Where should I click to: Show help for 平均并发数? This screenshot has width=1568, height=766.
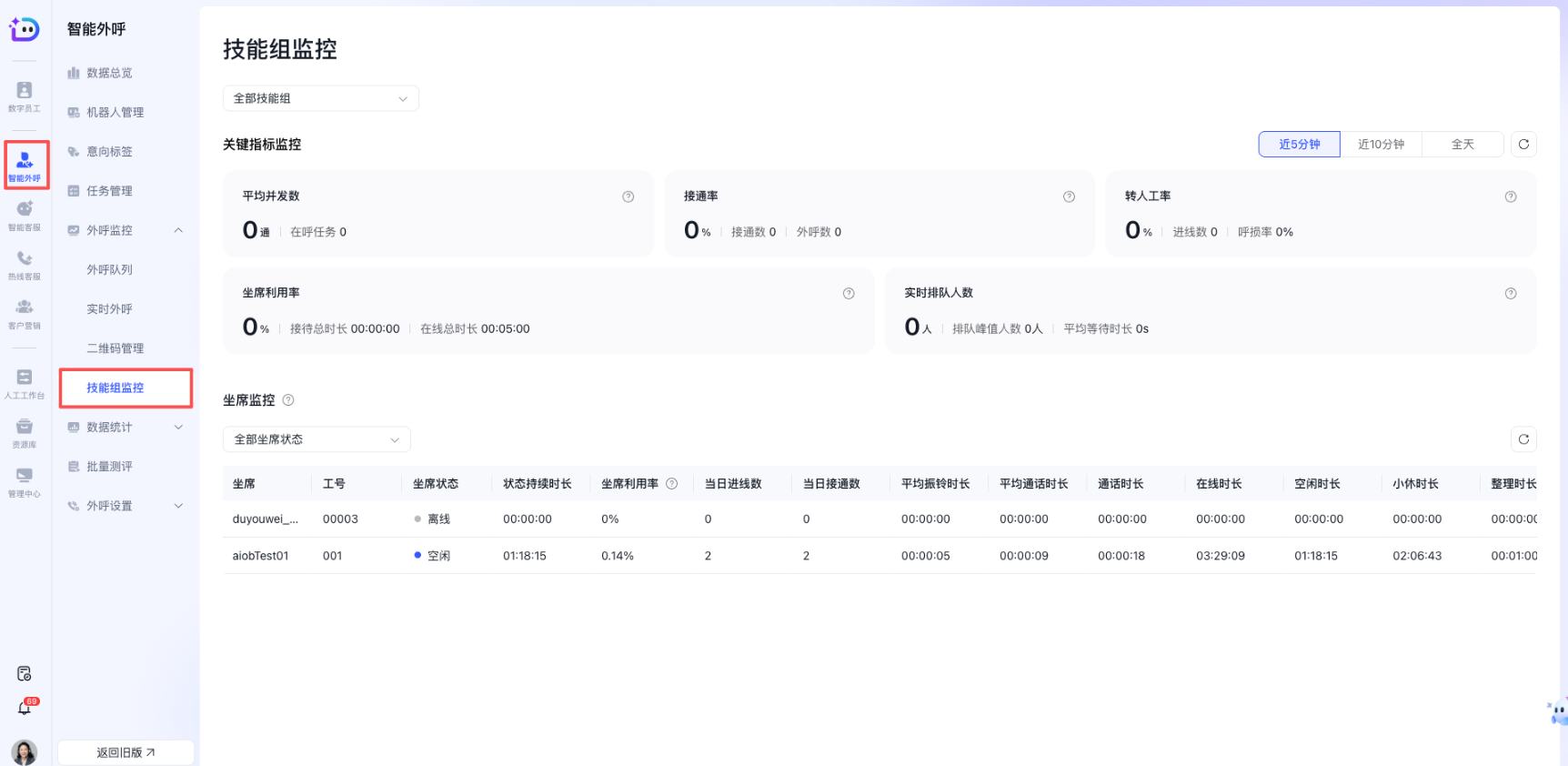(628, 197)
